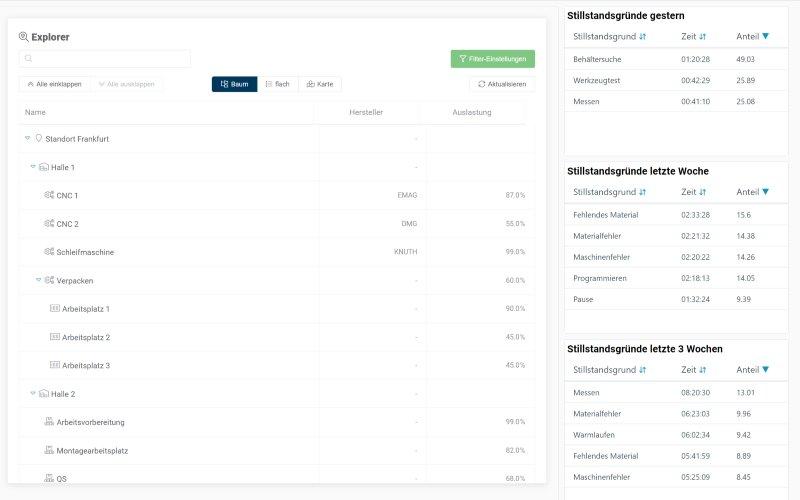Screen dimensions: 800x500
Task: Switch to the flach list view
Action: pyautogui.click(x=277, y=84)
